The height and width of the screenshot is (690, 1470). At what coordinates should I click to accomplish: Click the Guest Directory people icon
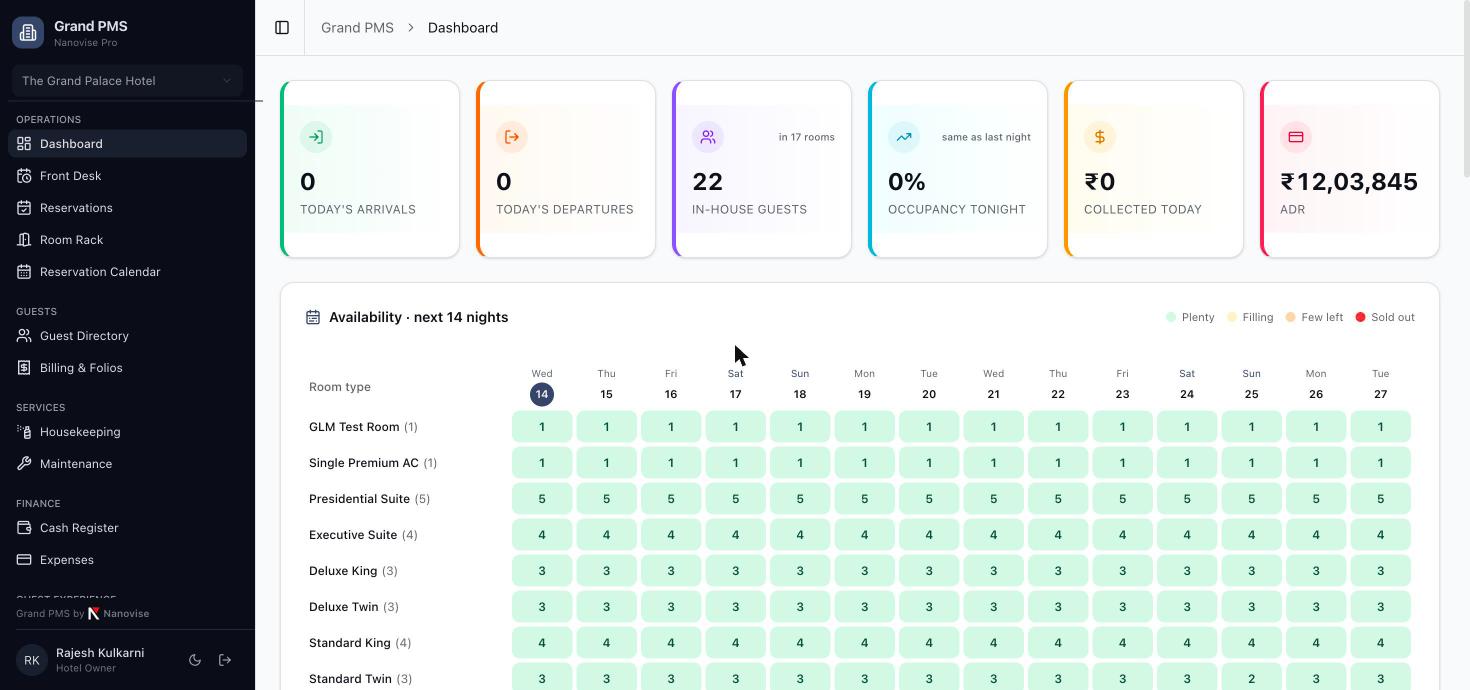click(24, 336)
